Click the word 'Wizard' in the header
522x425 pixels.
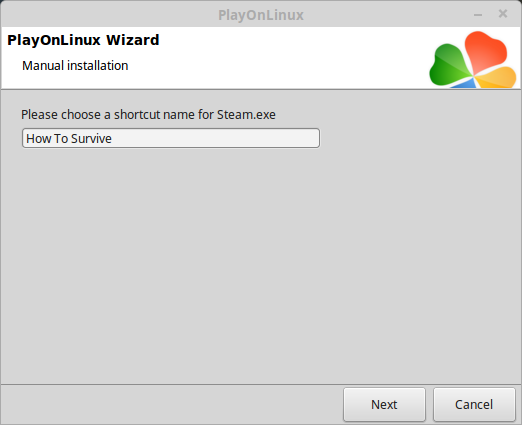pos(133,40)
